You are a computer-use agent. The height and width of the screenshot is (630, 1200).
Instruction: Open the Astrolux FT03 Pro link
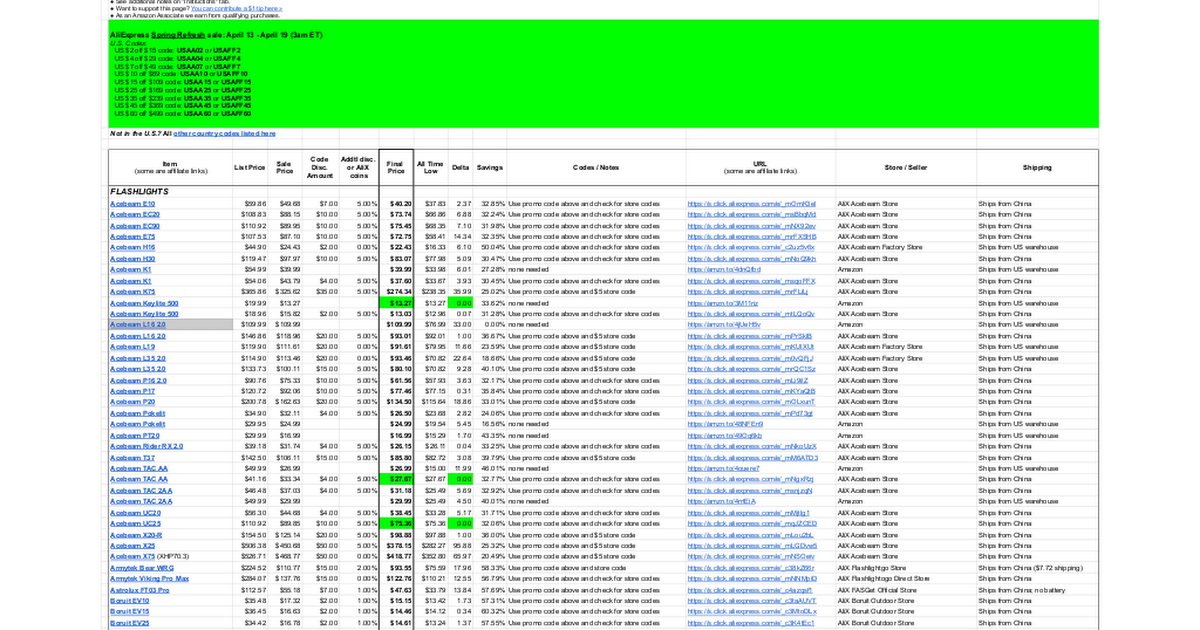pyautogui.click(x=139, y=590)
